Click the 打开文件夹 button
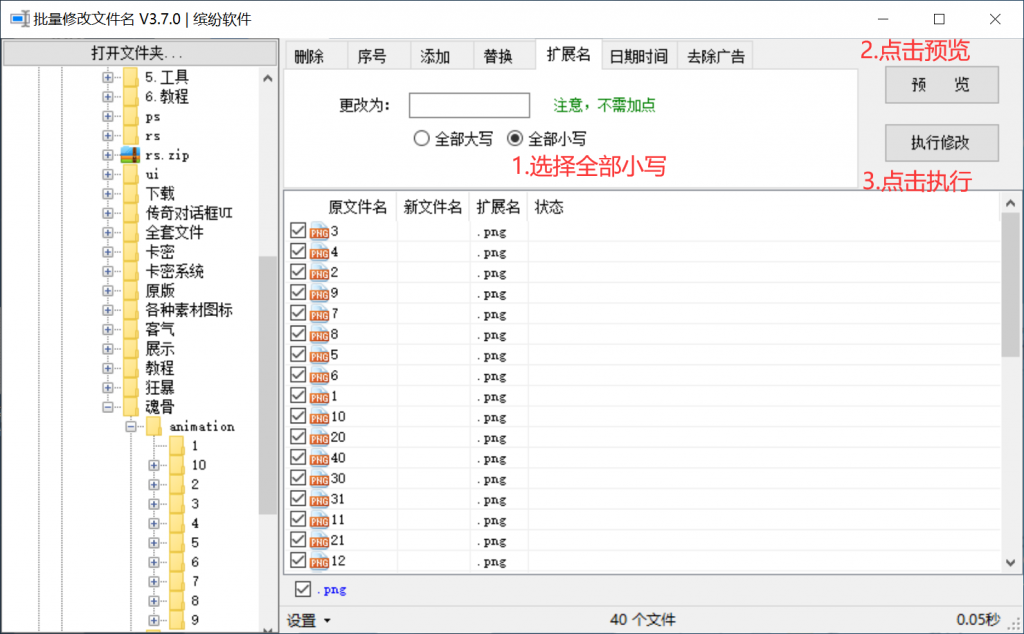 (140, 53)
